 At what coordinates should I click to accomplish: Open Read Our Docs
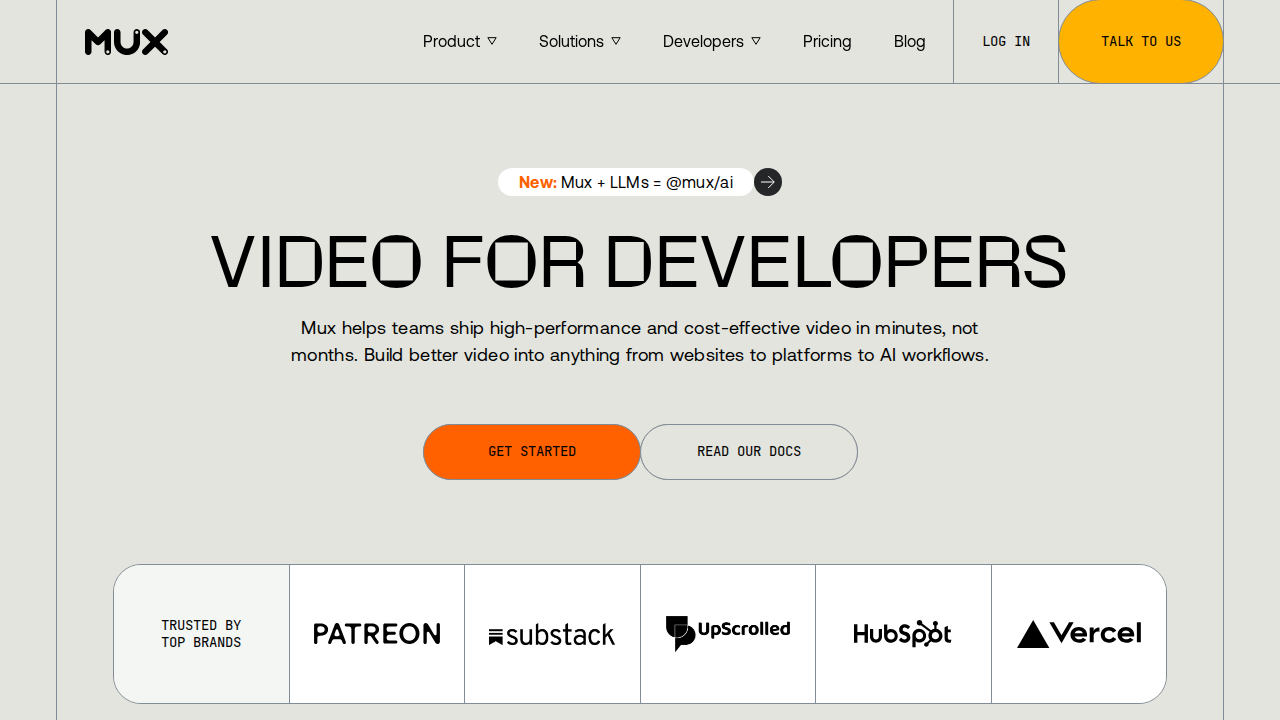coord(749,452)
